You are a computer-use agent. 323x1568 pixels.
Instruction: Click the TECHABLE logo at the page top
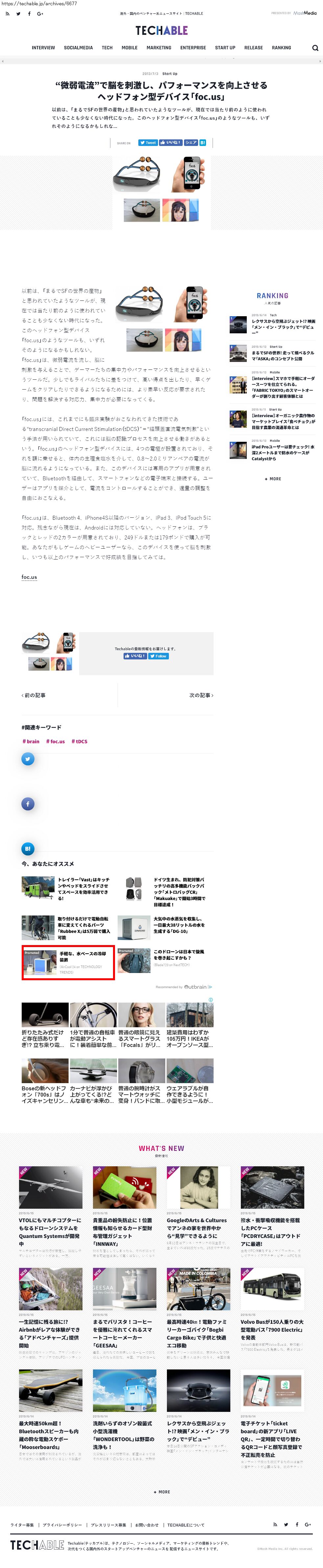pyautogui.click(x=161, y=31)
